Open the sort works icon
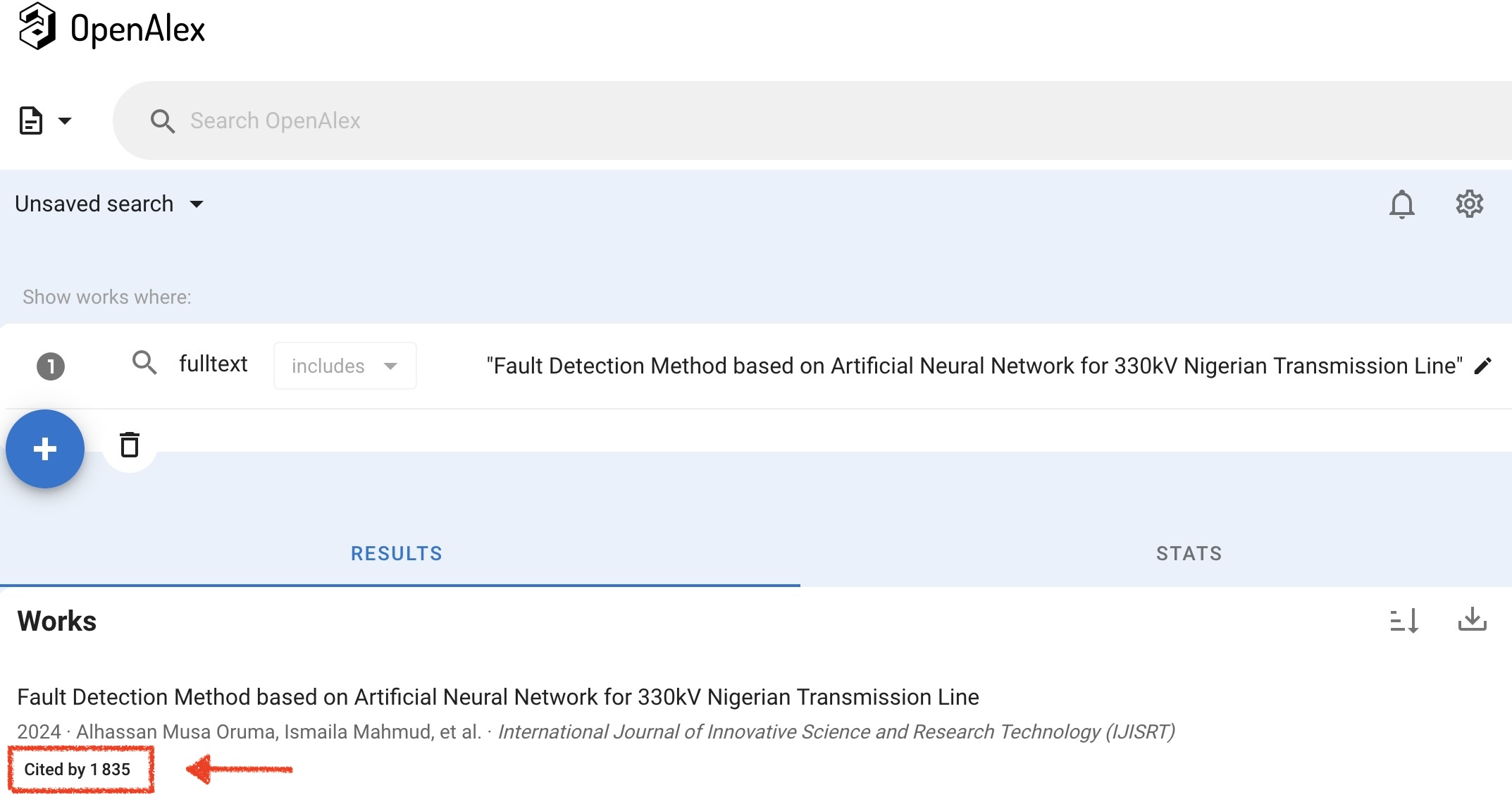This screenshot has width=1512, height=809. point(1403,621)
